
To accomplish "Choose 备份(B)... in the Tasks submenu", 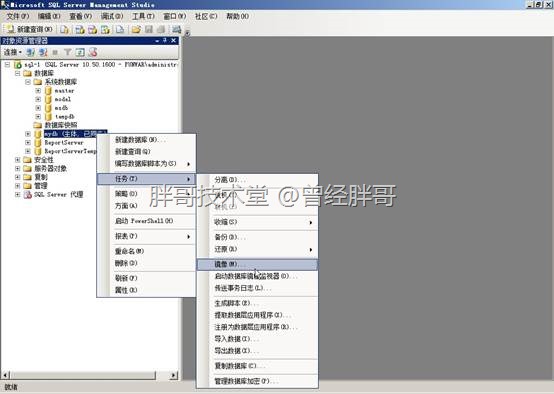I will pyautogui.click(x=257, y=237).
